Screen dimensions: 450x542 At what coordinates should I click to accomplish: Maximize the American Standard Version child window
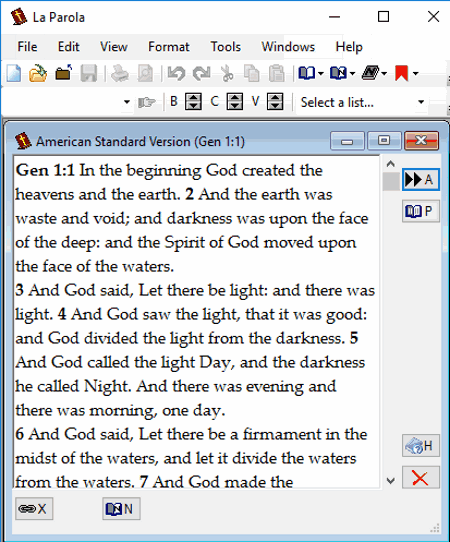[384, 141]
